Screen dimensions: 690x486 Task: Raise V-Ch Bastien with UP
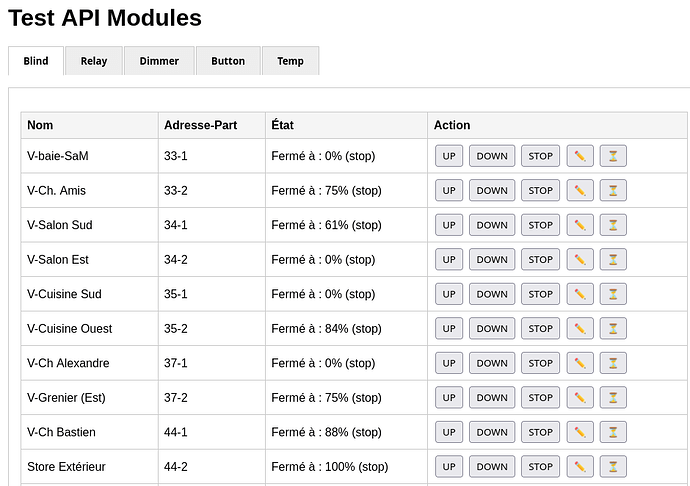pos(449,432)
